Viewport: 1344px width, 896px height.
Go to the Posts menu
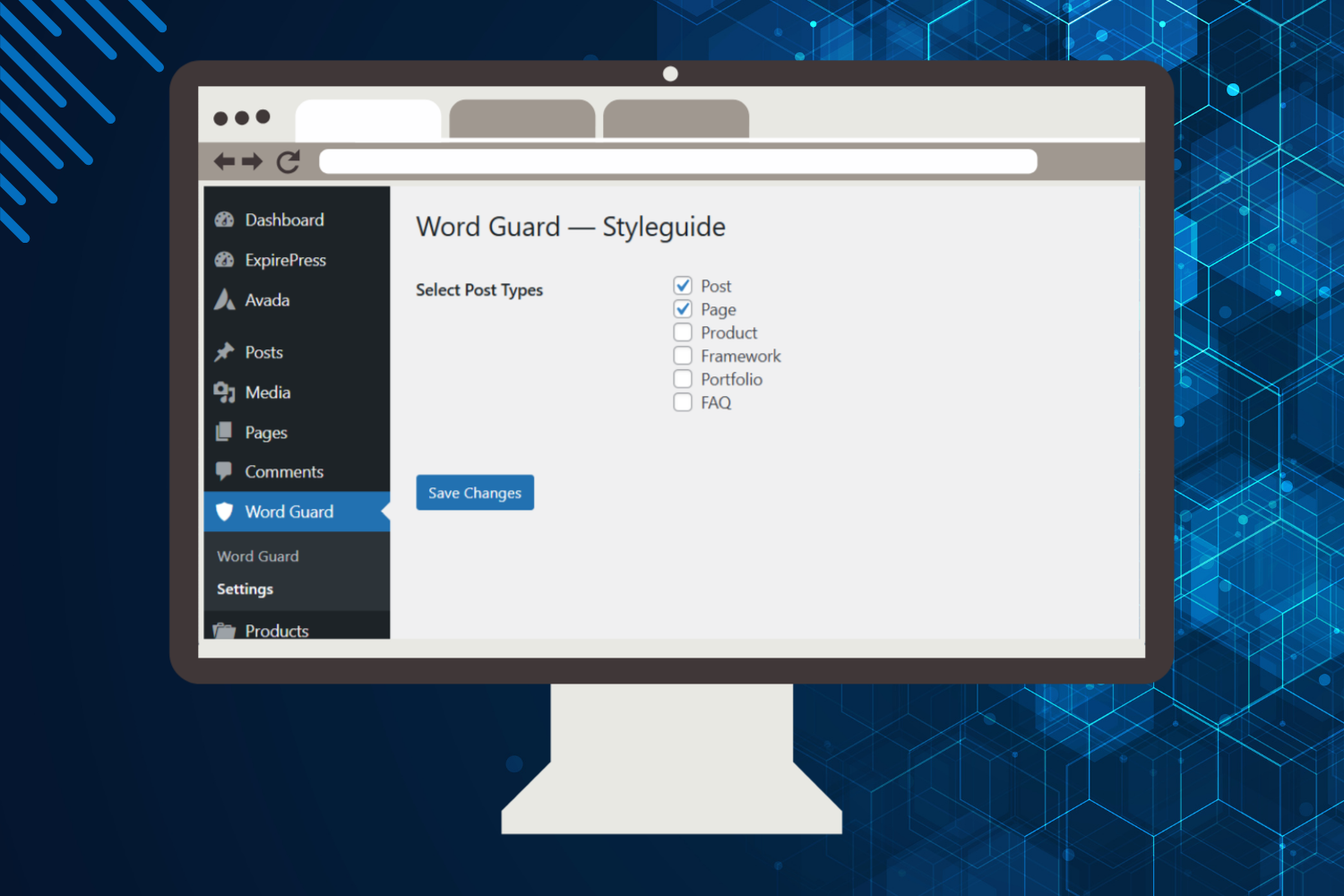tap(297, 352)
